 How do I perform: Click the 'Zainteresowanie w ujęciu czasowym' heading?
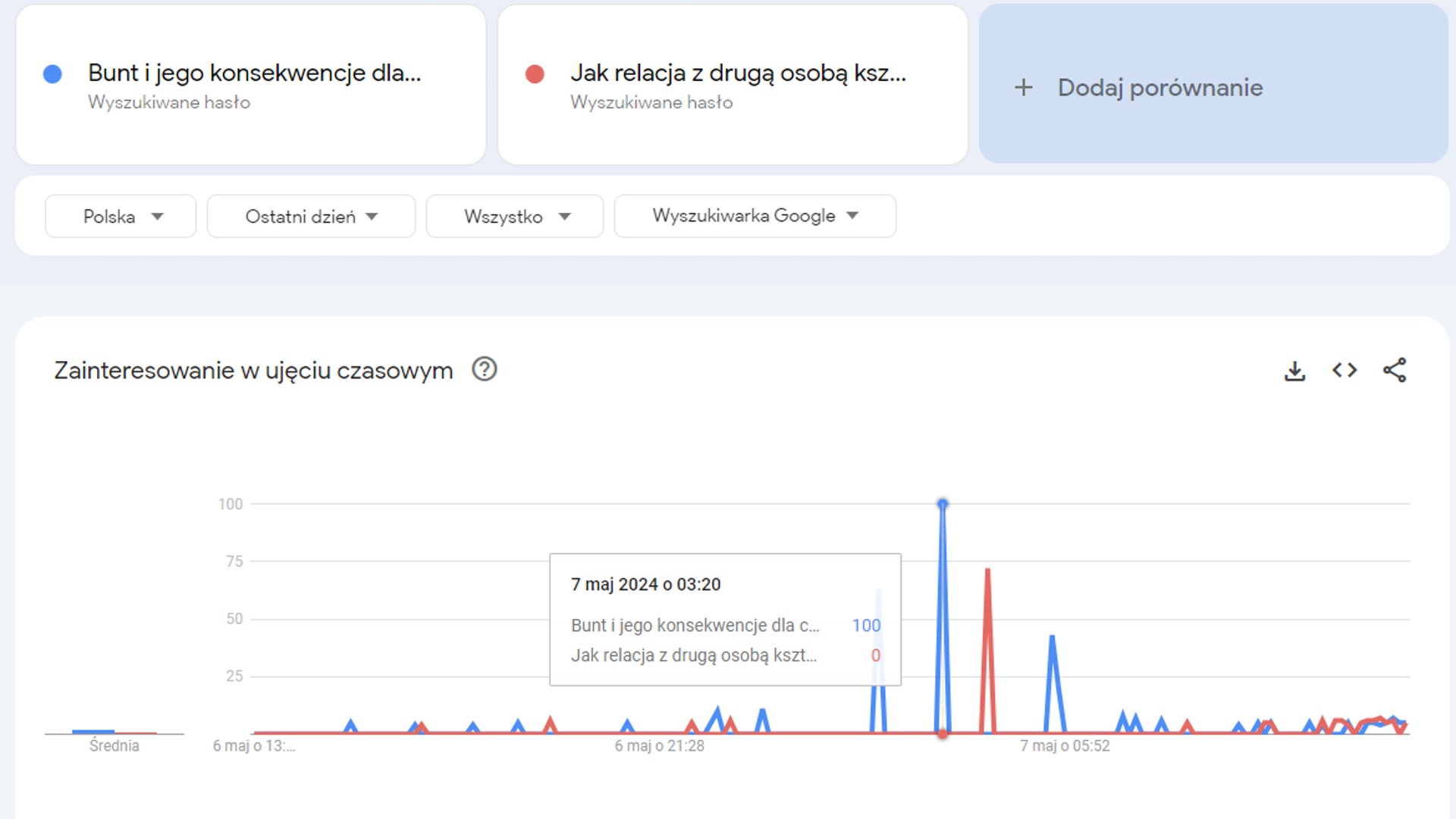click(x=253, y=371)
